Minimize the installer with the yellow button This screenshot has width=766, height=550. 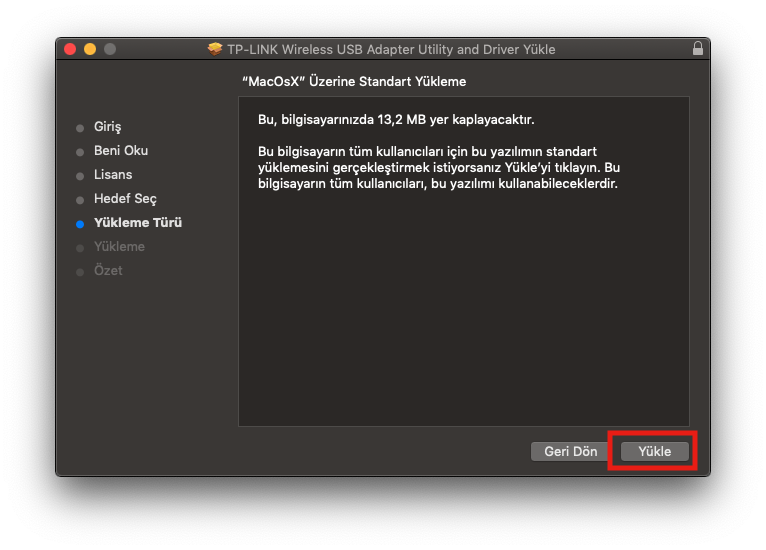(90, 49)
